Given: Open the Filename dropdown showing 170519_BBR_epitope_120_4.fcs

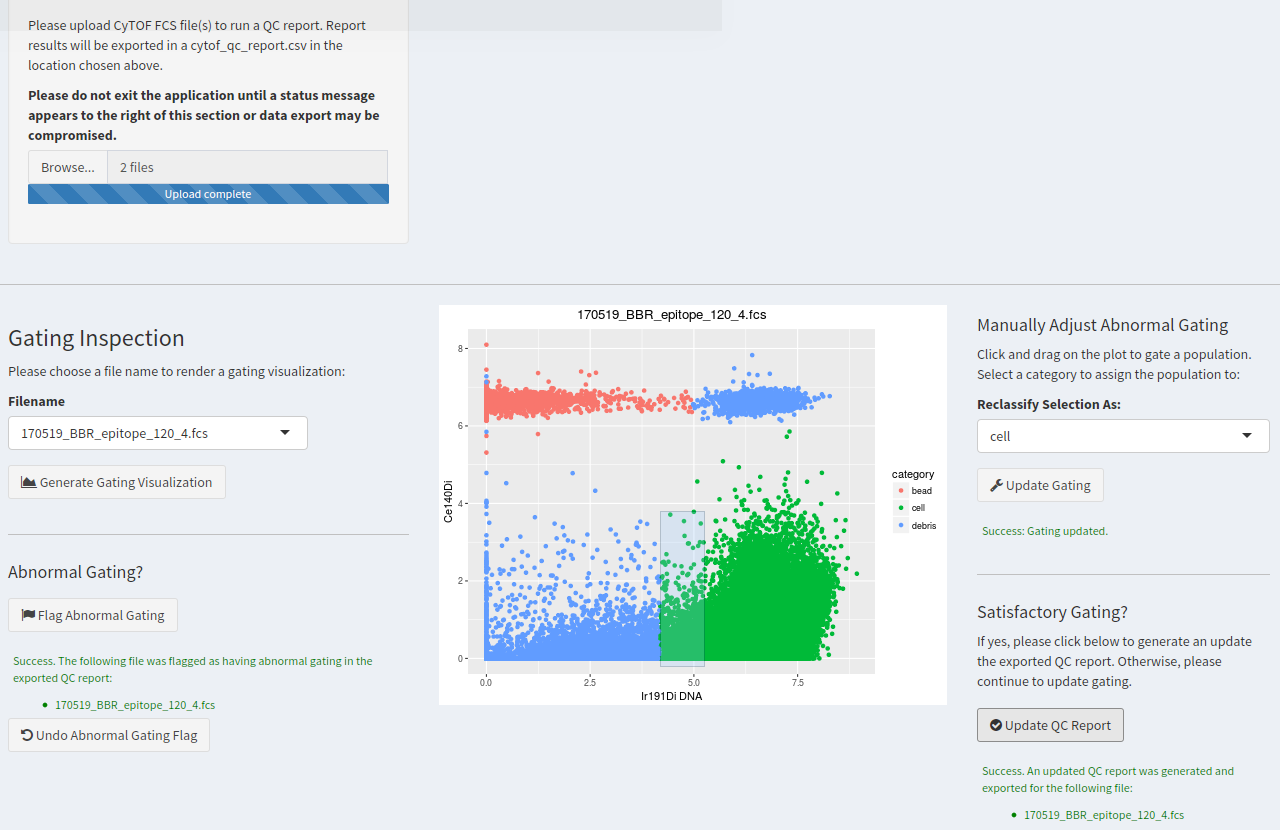Looking at the screenshot, I should coord(158,433).
